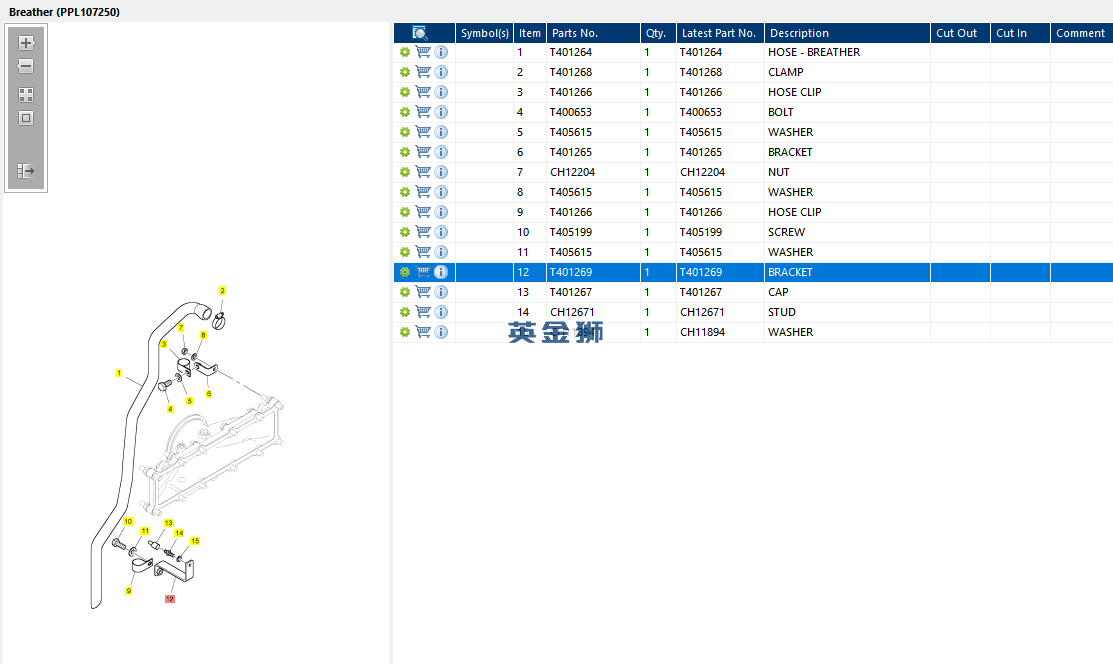Open info for NUT CH12204
This screenshot has height=664, width=1113.
coord(441,172)
